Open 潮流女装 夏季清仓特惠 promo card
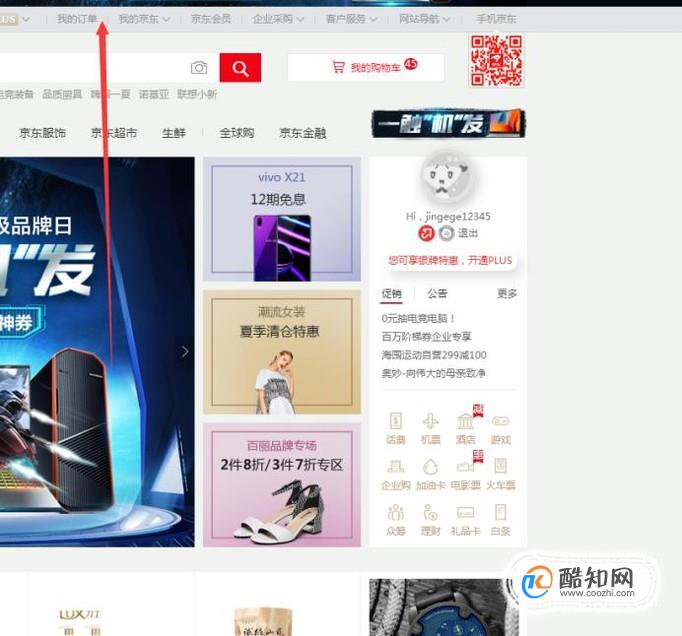Screen dimensions: 682x636 [x=282, y=352]
